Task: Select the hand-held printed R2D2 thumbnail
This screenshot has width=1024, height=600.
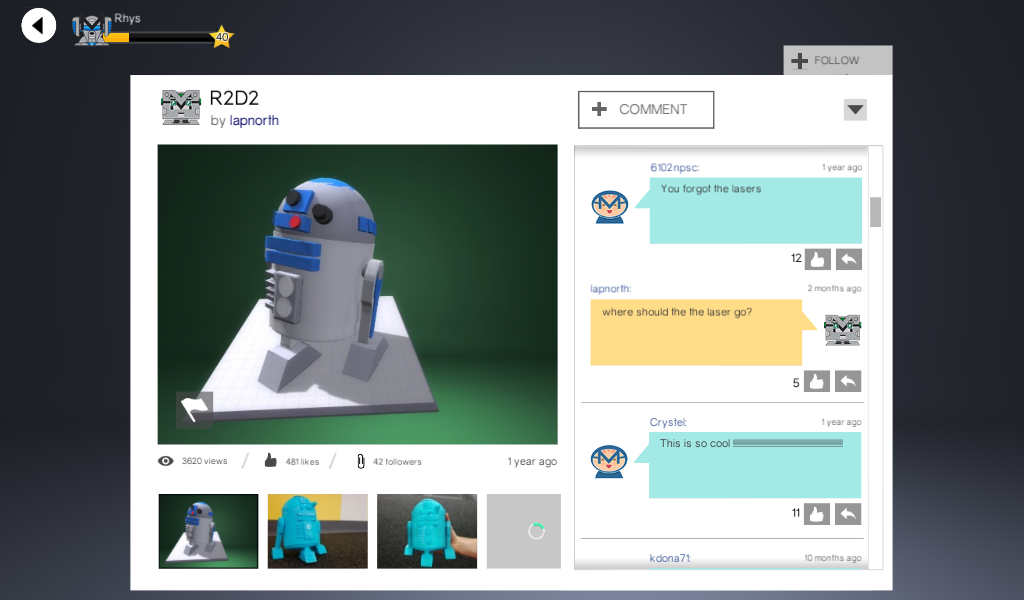Action: (427, 531)
